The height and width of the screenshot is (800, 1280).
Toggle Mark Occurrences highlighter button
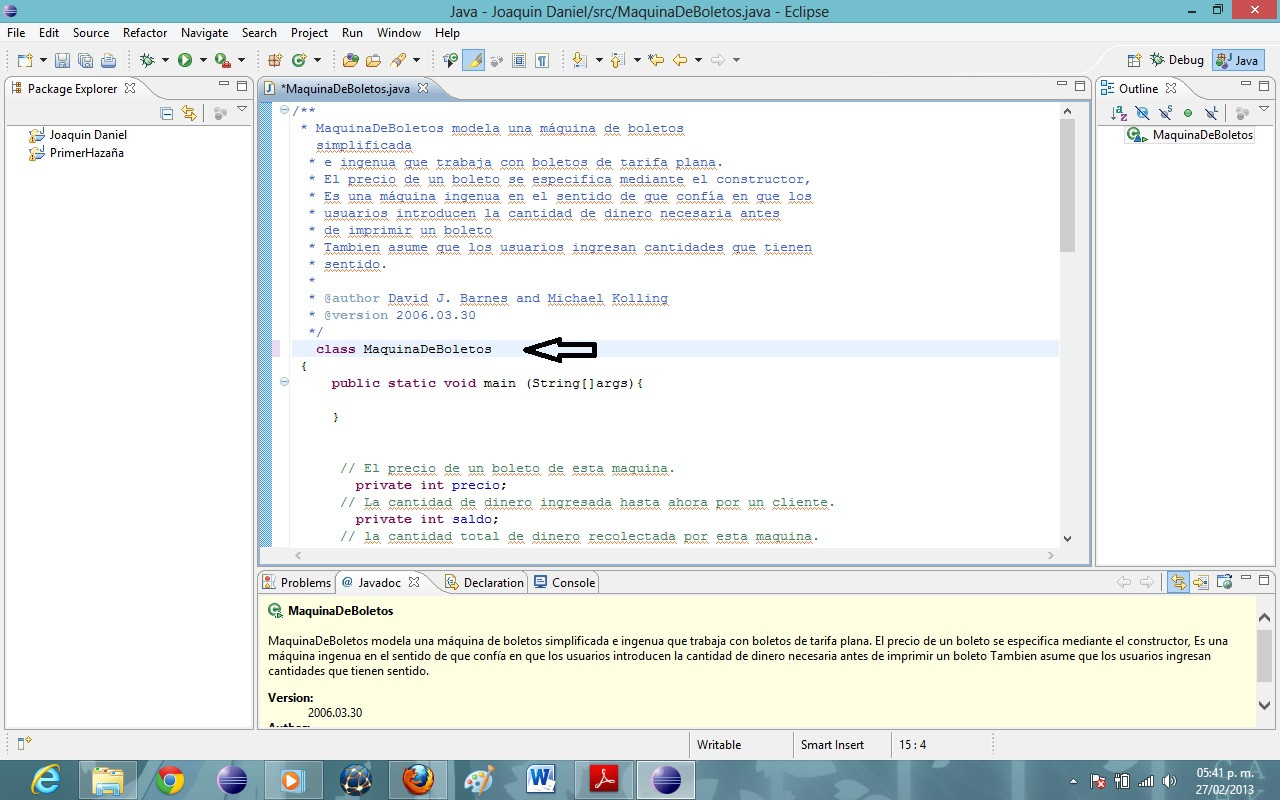474,60
